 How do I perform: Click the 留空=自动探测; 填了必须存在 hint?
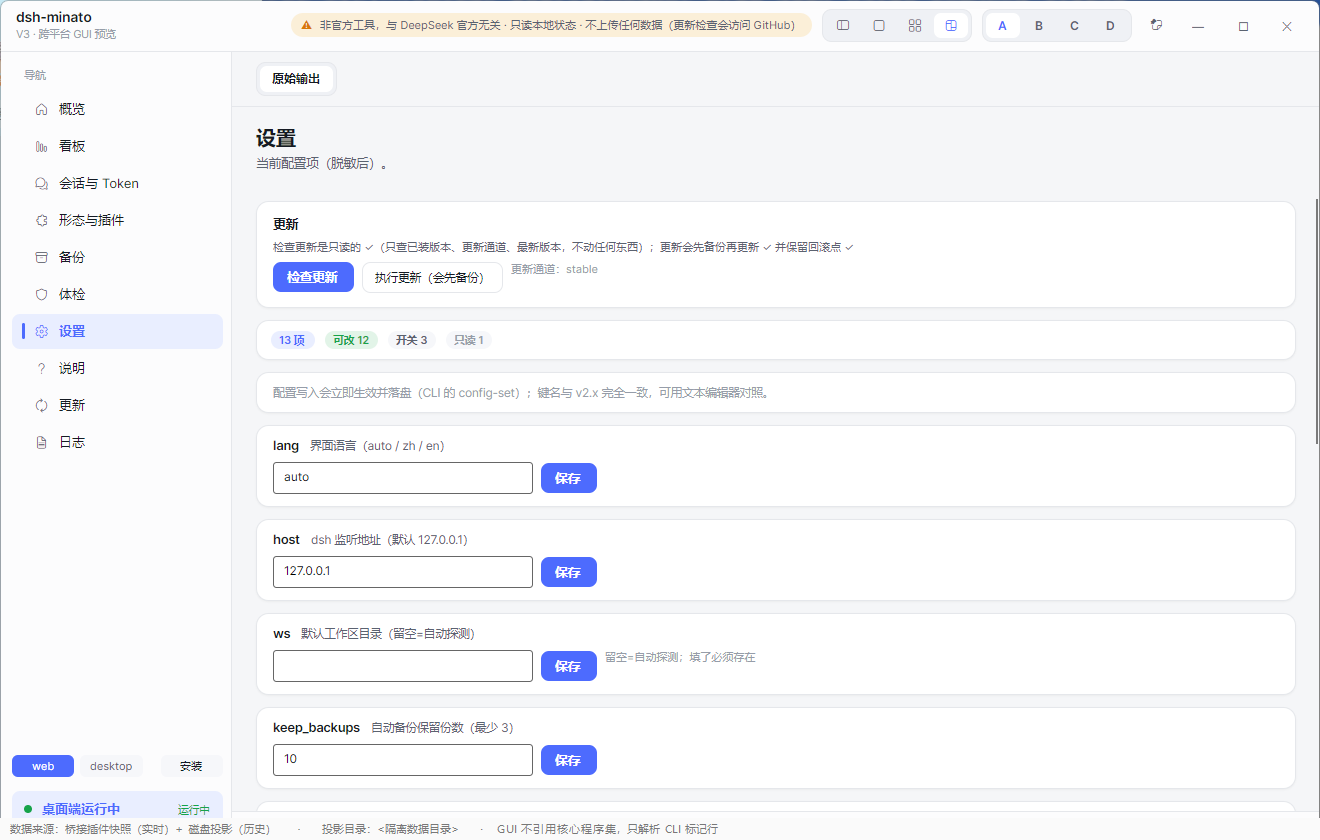[x=680, y=657]
